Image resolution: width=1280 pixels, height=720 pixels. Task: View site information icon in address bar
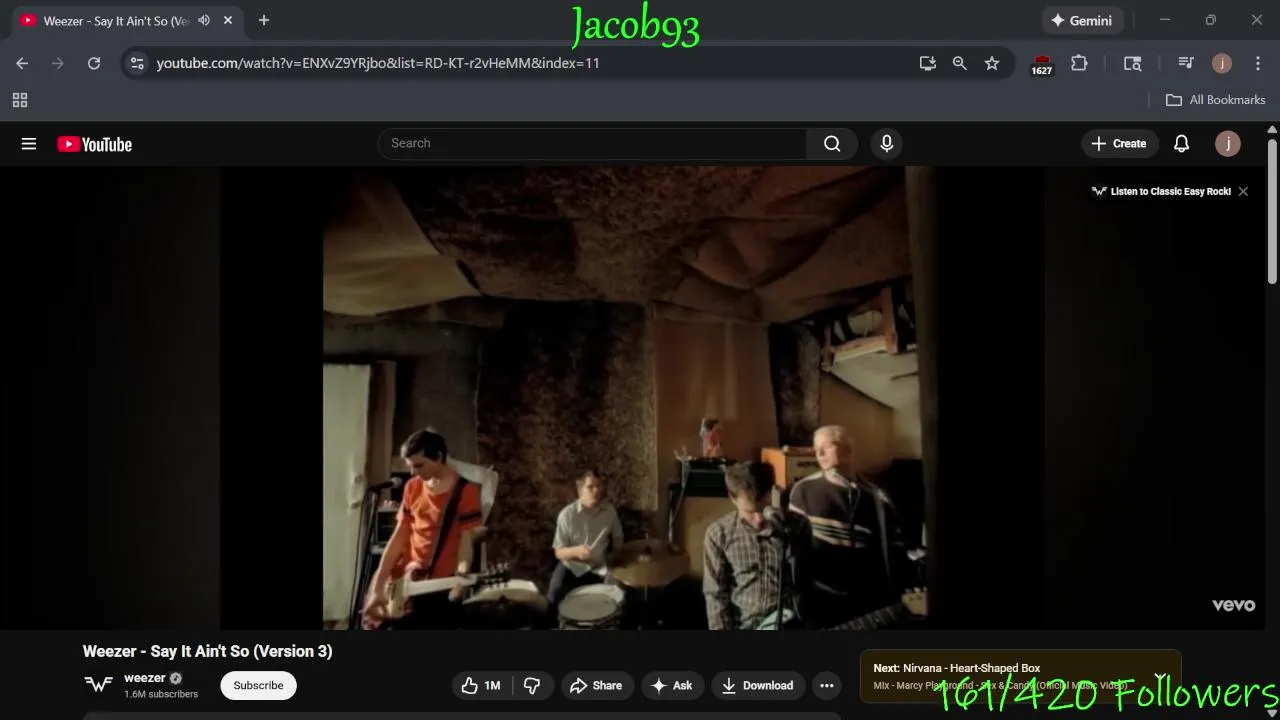[137, 63]
